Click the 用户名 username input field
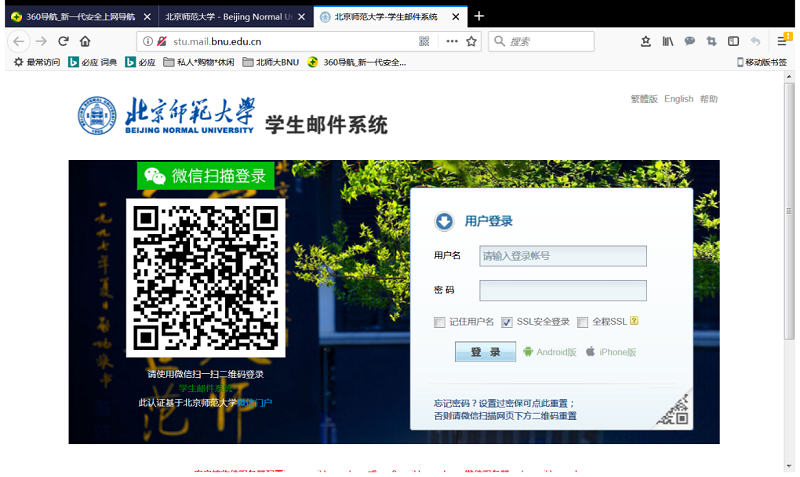Image resolution: width=800 pixels, height=477 pixels. click(x=563, y=256)
